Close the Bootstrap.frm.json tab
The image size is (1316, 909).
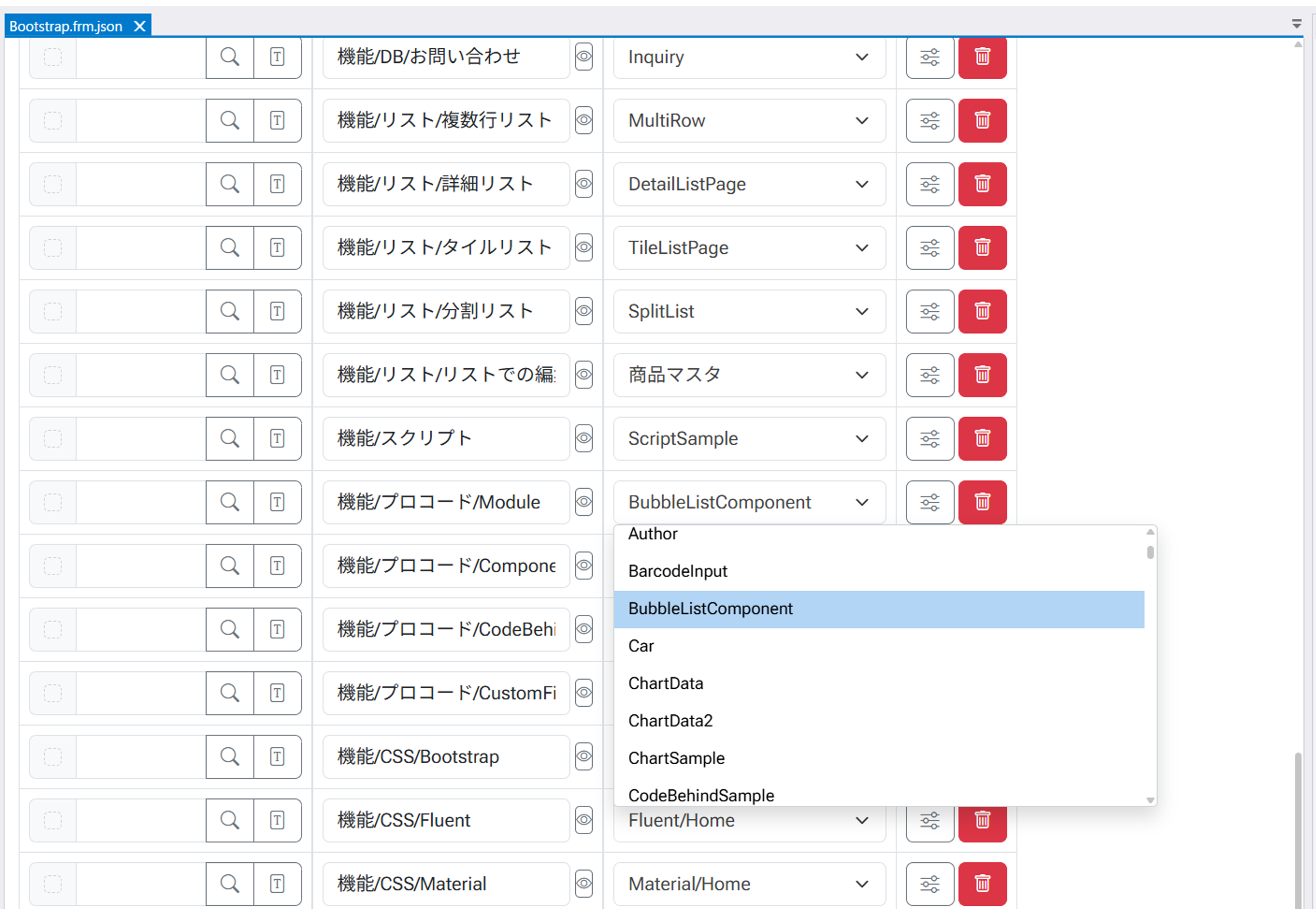tap(139, 26)
